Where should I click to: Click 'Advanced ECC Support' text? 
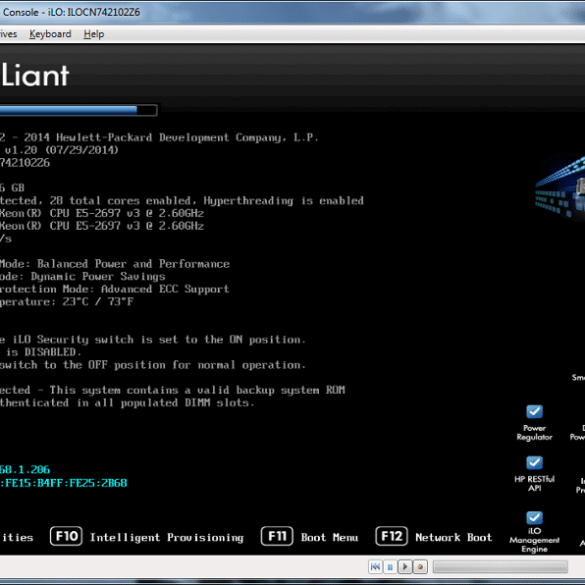pyautogui.click(x=165, y=289)
